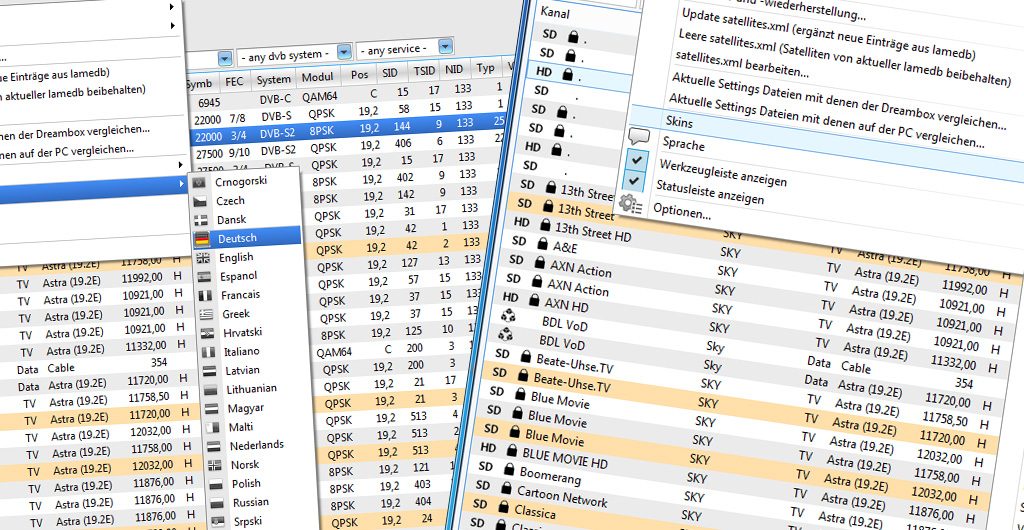Screen dimensions: 1024x530
Task: Click the lock icon in A&E row
Action: coord(542,243)
